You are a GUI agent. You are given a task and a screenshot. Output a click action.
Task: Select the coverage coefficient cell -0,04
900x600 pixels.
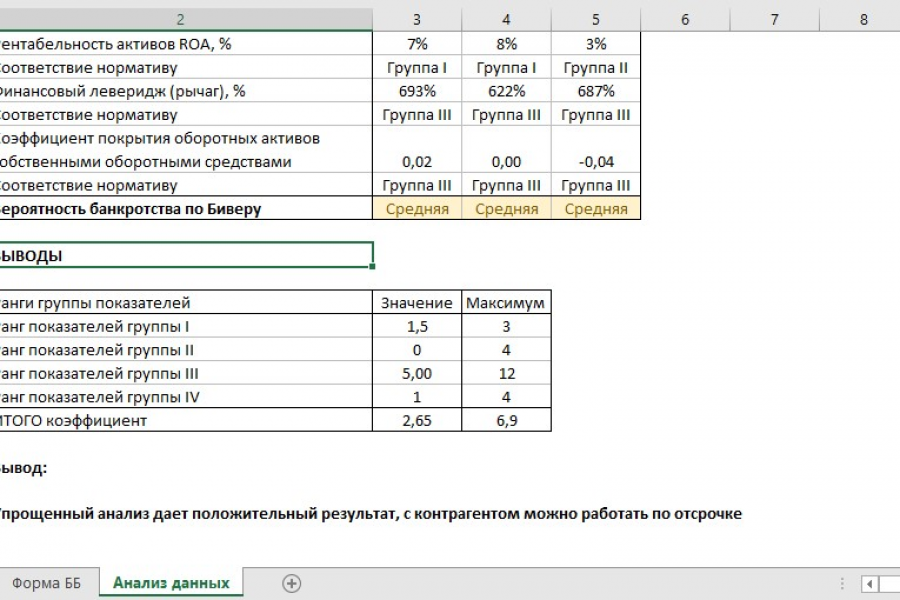[x=596, y=149]
